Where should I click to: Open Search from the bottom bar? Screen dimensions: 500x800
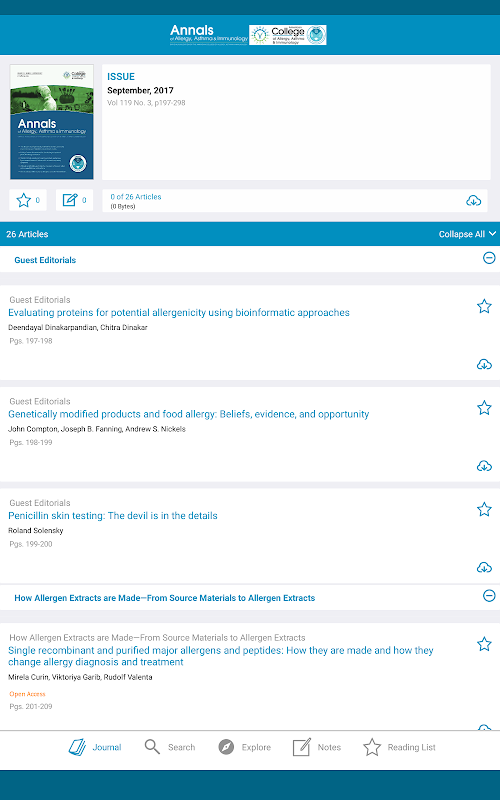[170, 747]
